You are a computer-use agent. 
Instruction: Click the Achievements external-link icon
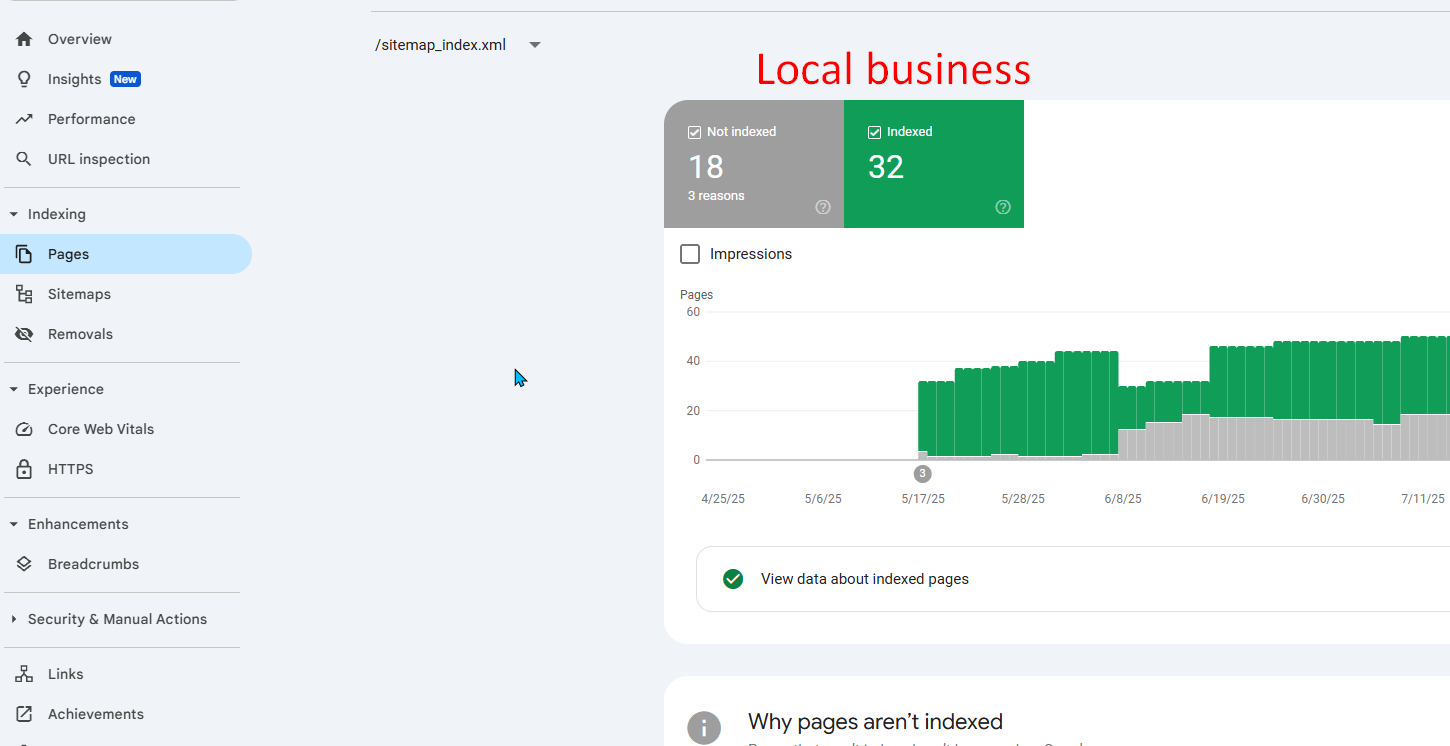[24, 714]
